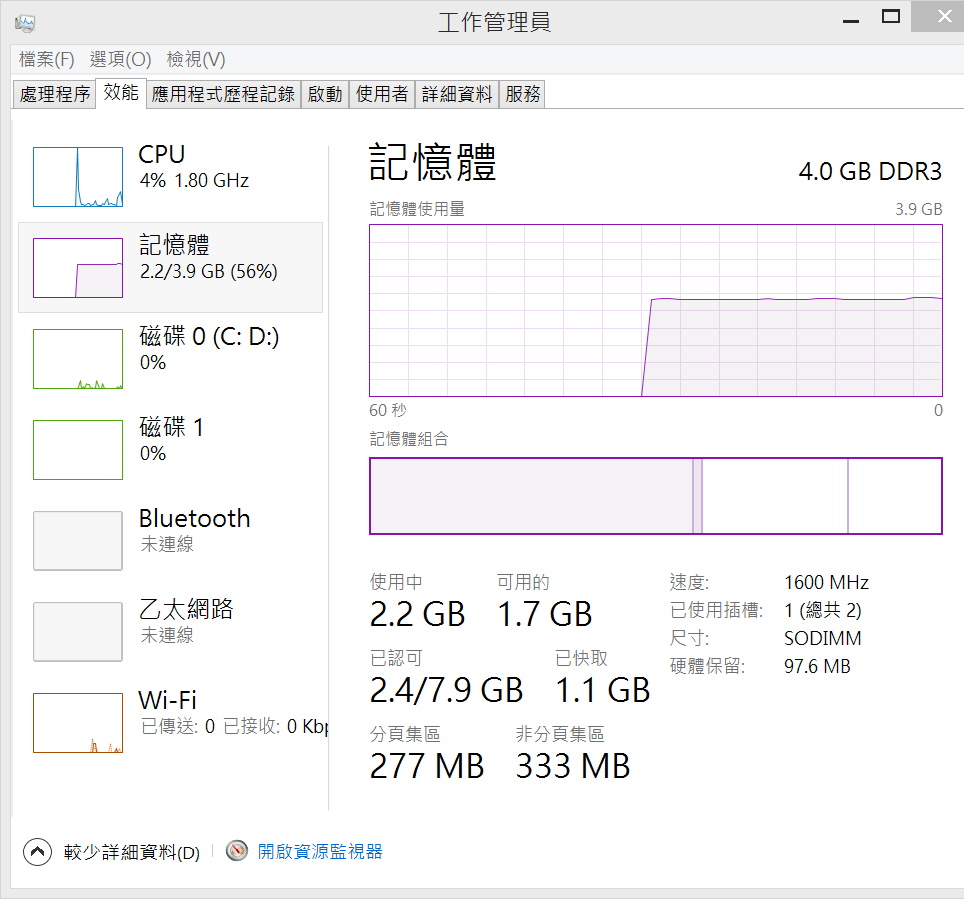
Task: Open the 選項(O) menu
Action: coord(120,60)
